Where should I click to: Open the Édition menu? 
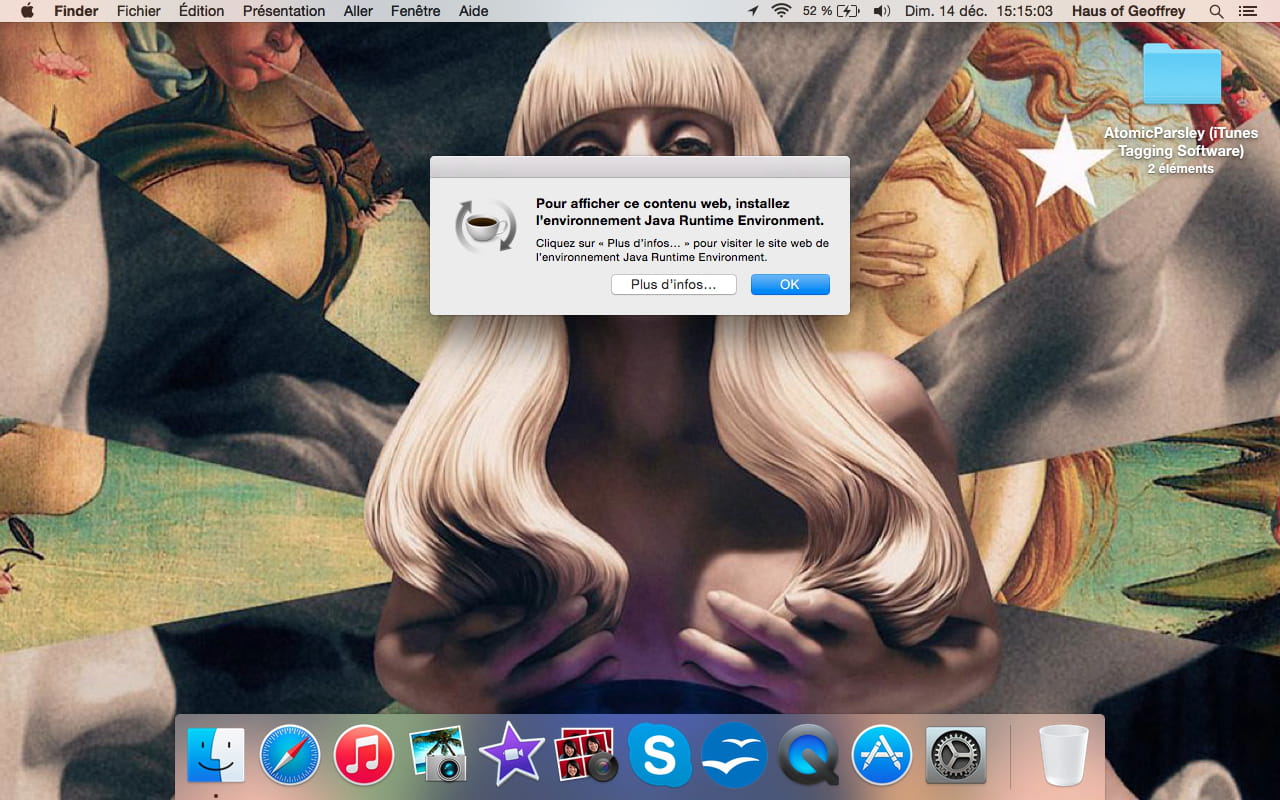202,11
